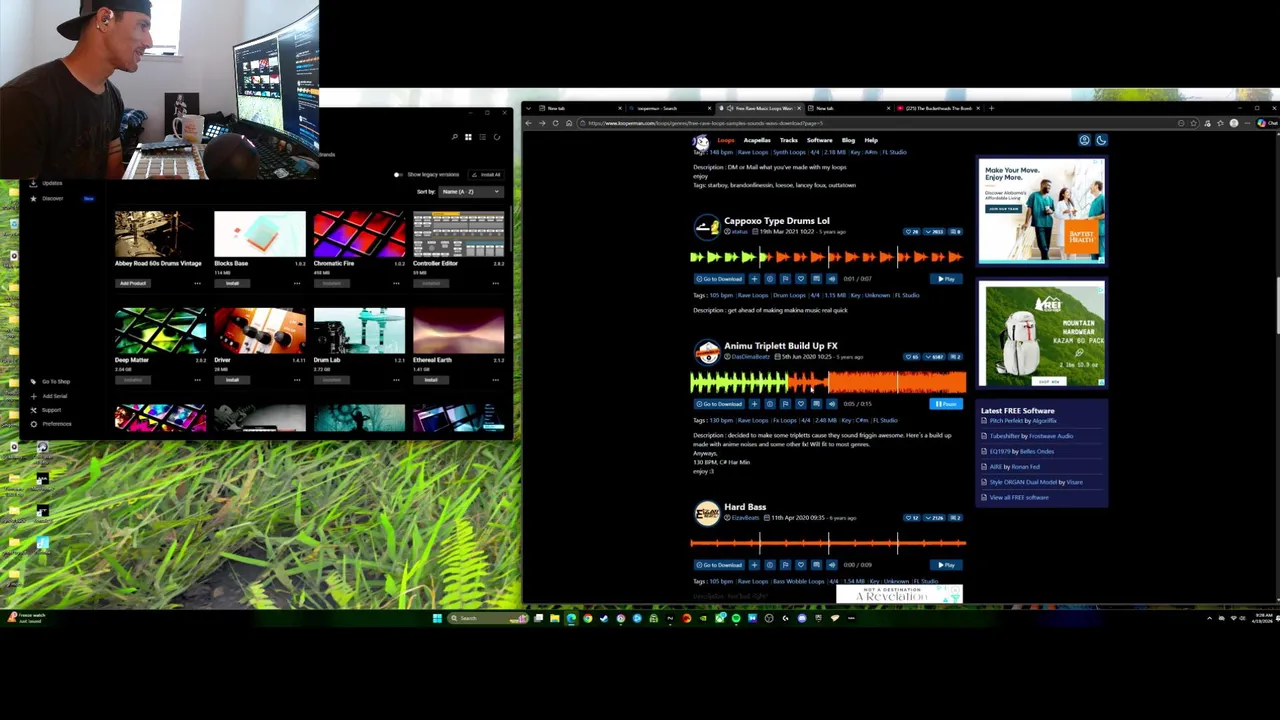Open more options for Drum Lab

[396, 380]
